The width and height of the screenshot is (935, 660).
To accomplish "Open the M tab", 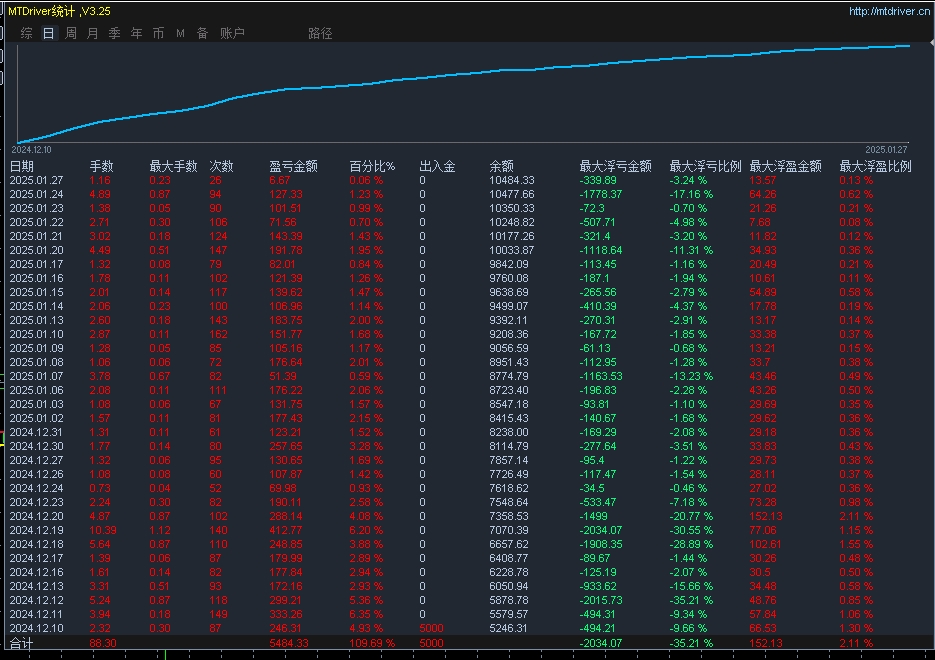I will coord(180,33).
